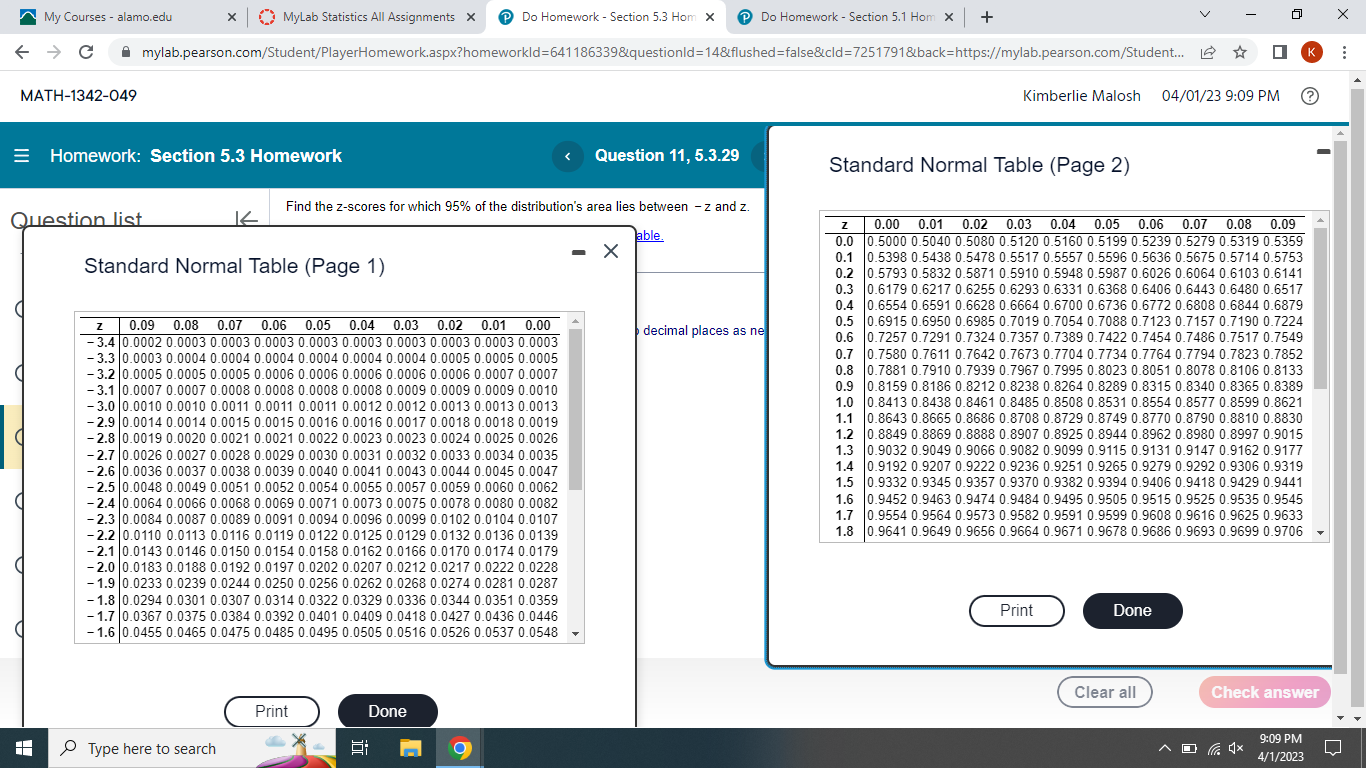
Task: Expand hidden system tray icons
Action: pos(1163,747)
